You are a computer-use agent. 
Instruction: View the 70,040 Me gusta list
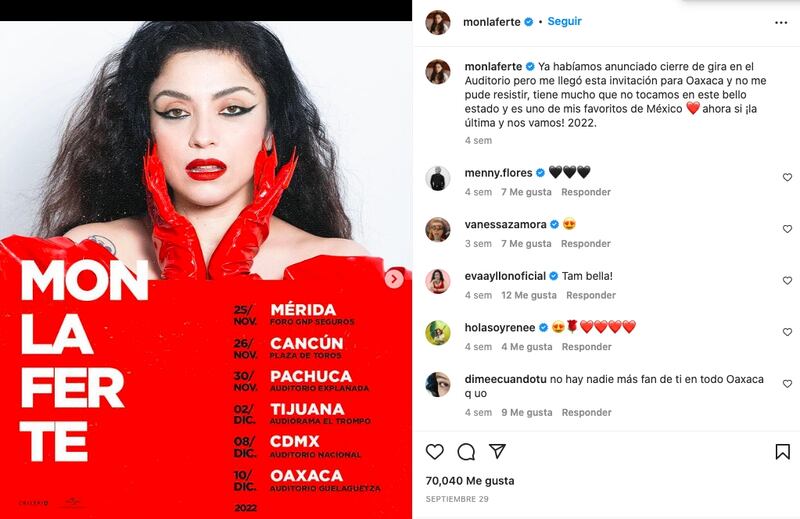(x=470, y=481)
